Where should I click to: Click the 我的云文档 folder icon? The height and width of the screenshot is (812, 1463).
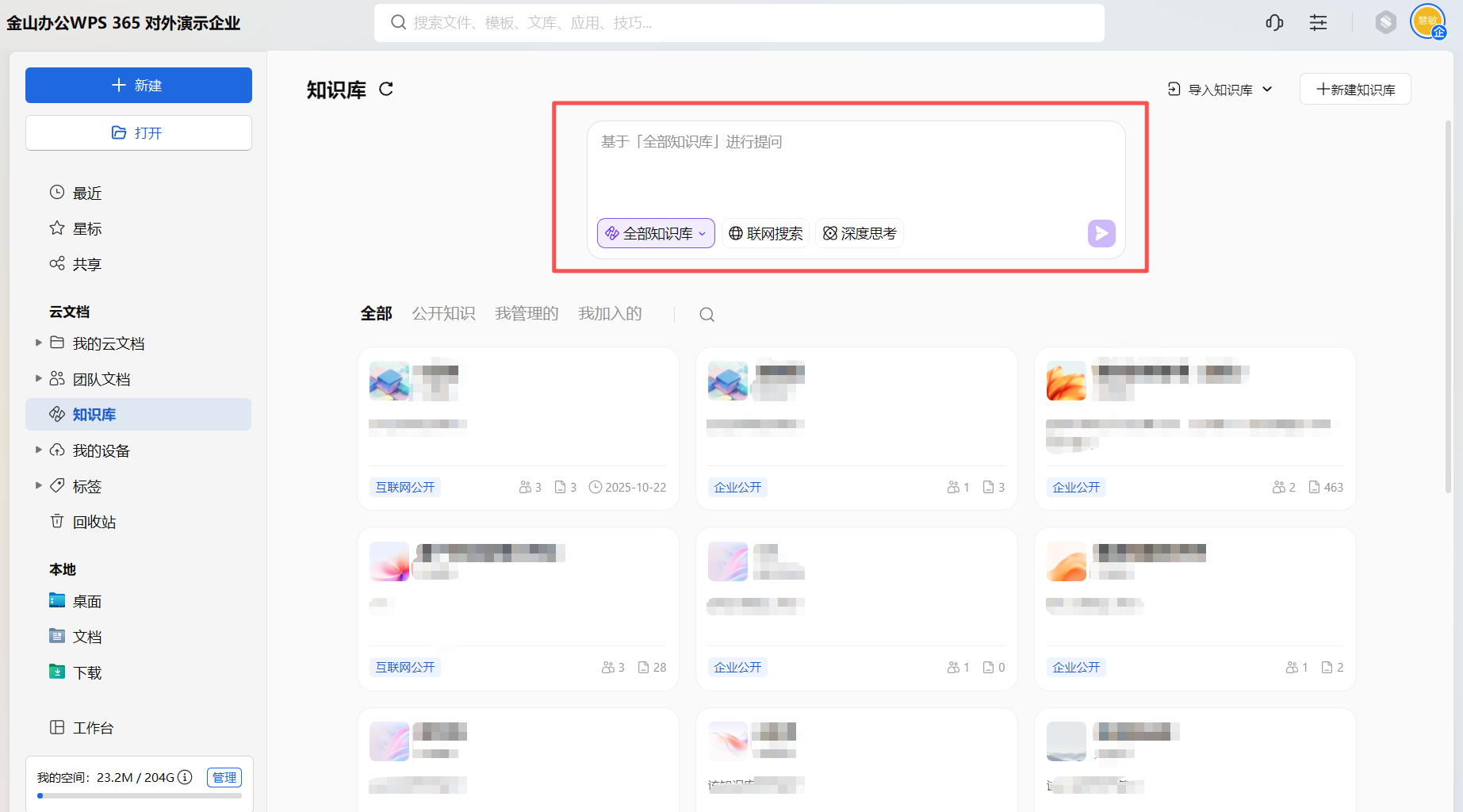(x=57, y=343)
